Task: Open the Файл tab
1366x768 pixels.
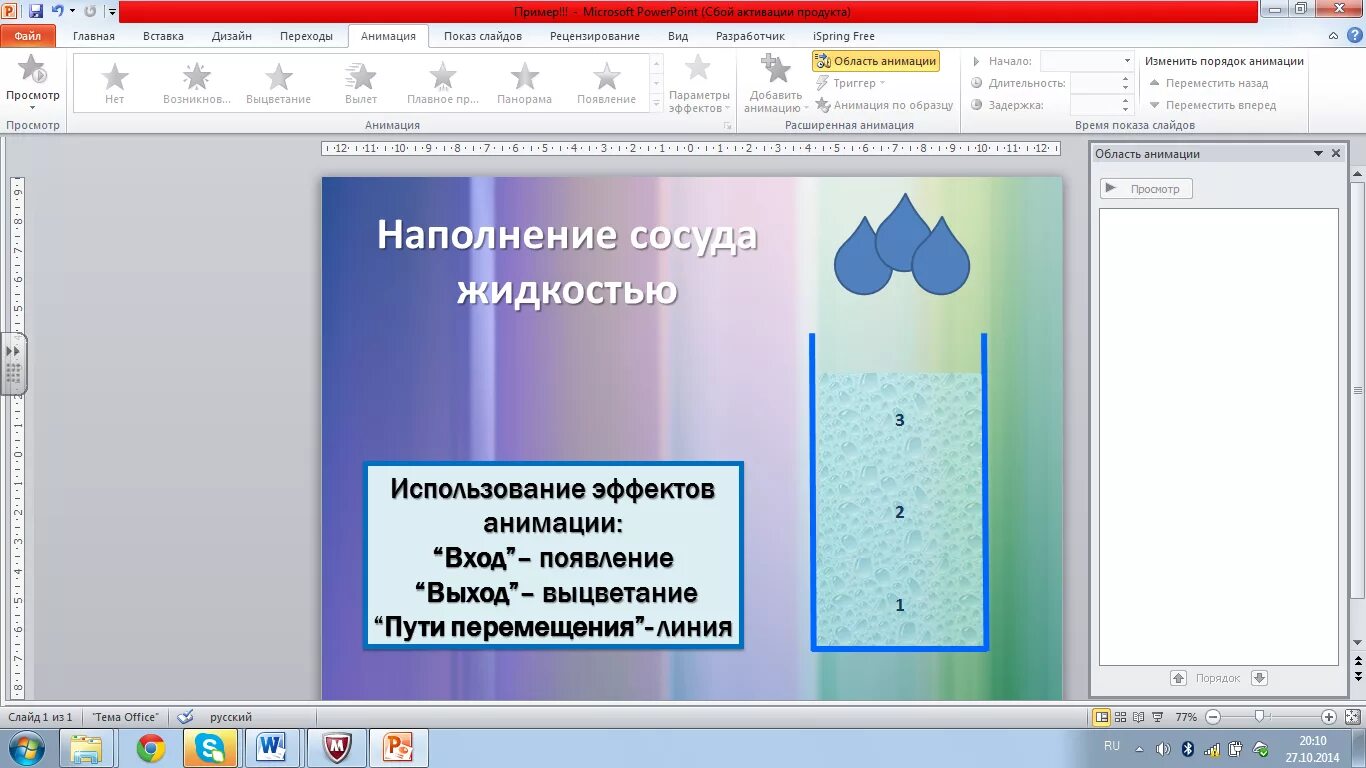Action: pyautogui.click(x=28, y=36)
